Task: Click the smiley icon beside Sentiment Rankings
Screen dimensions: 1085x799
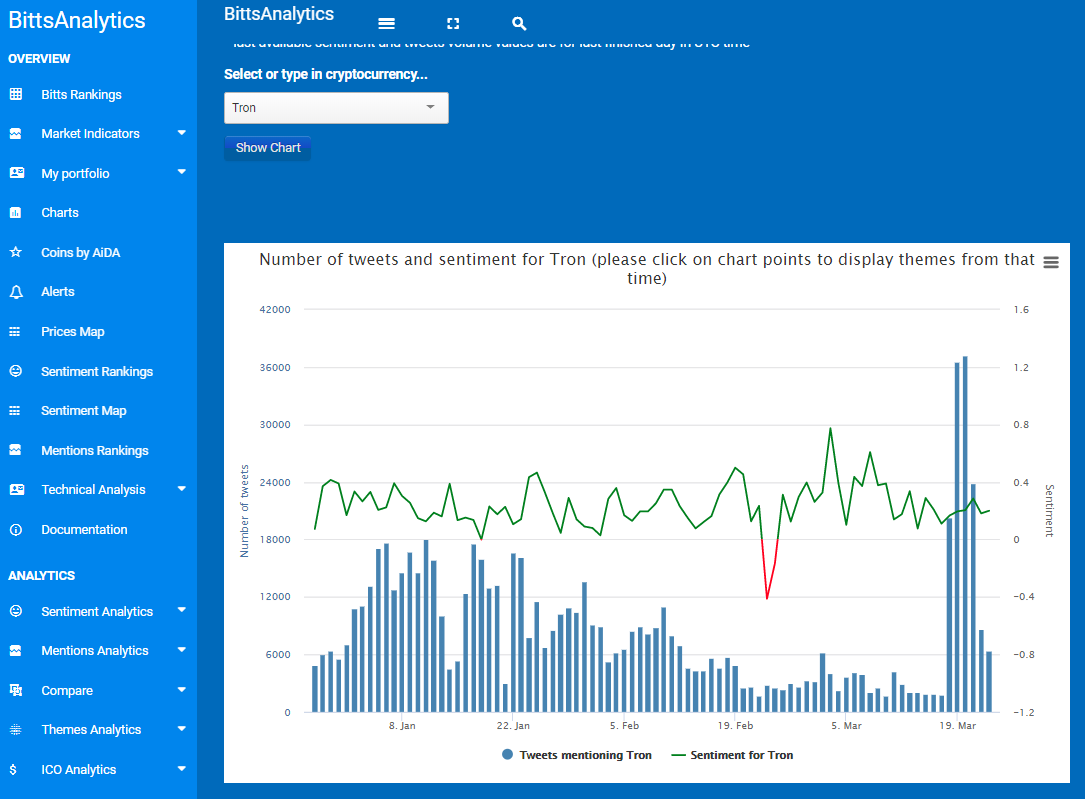Action: tap(16, 371)
